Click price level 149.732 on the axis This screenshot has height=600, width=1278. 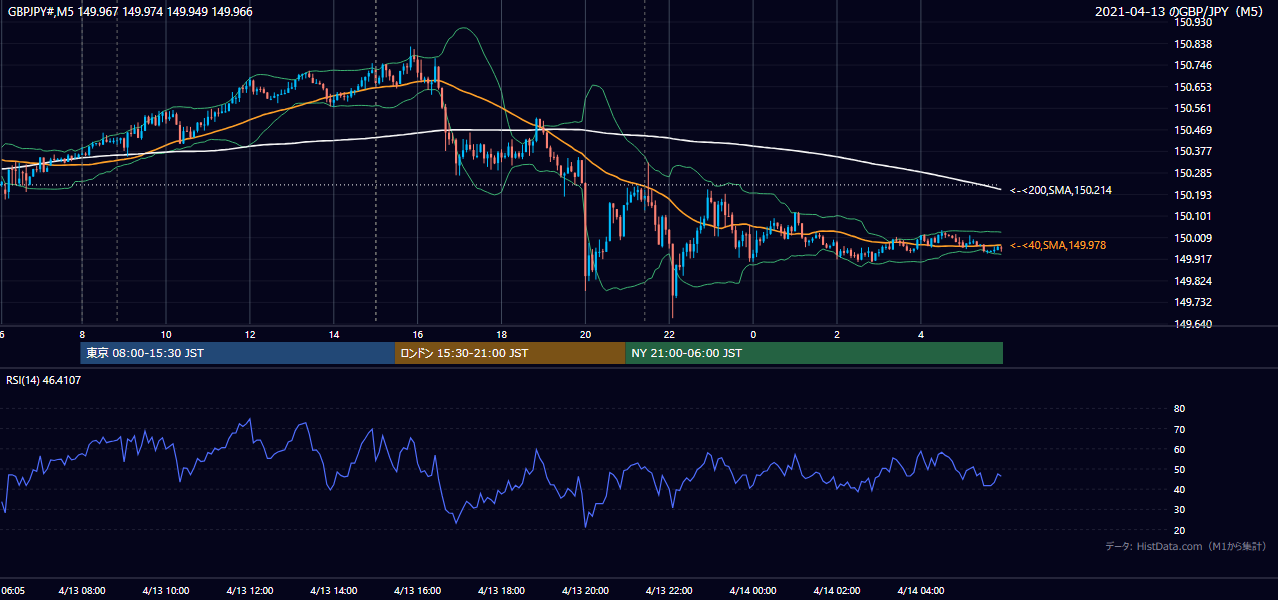coord(1192,302)
